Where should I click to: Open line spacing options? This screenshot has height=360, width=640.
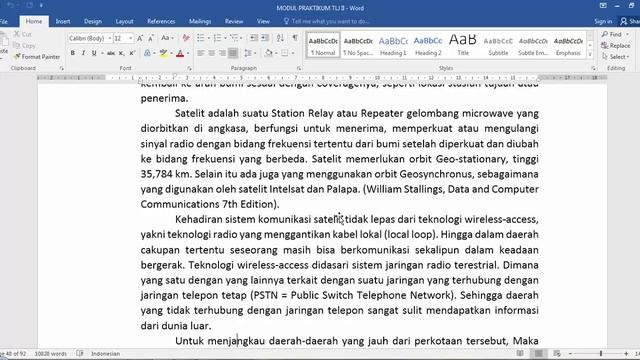click(248, 53)
